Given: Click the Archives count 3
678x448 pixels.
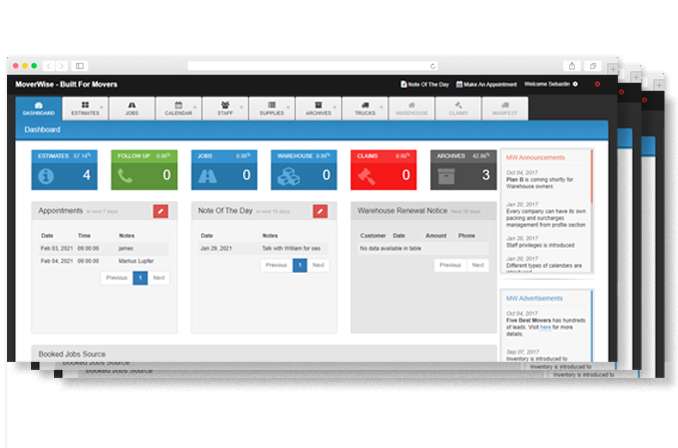Looking at the screenshot, I should coord(486,175).
